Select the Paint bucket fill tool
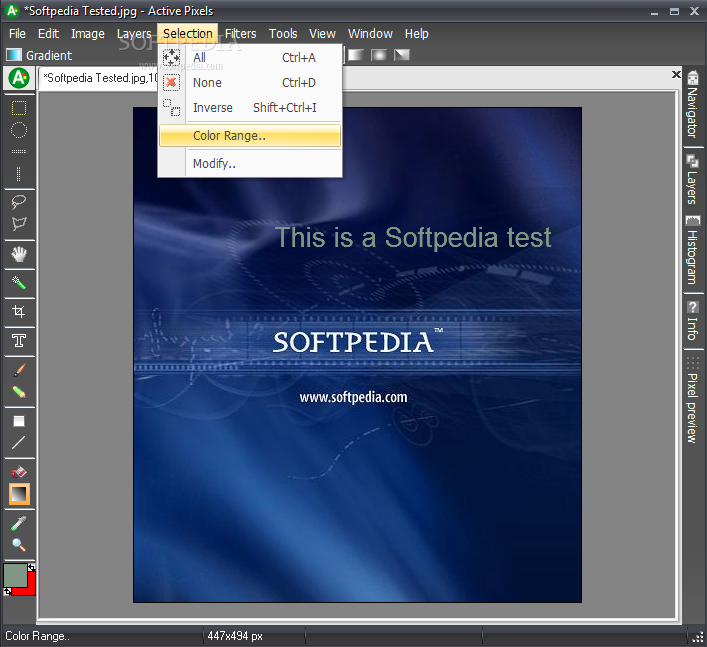 point(18,472)
